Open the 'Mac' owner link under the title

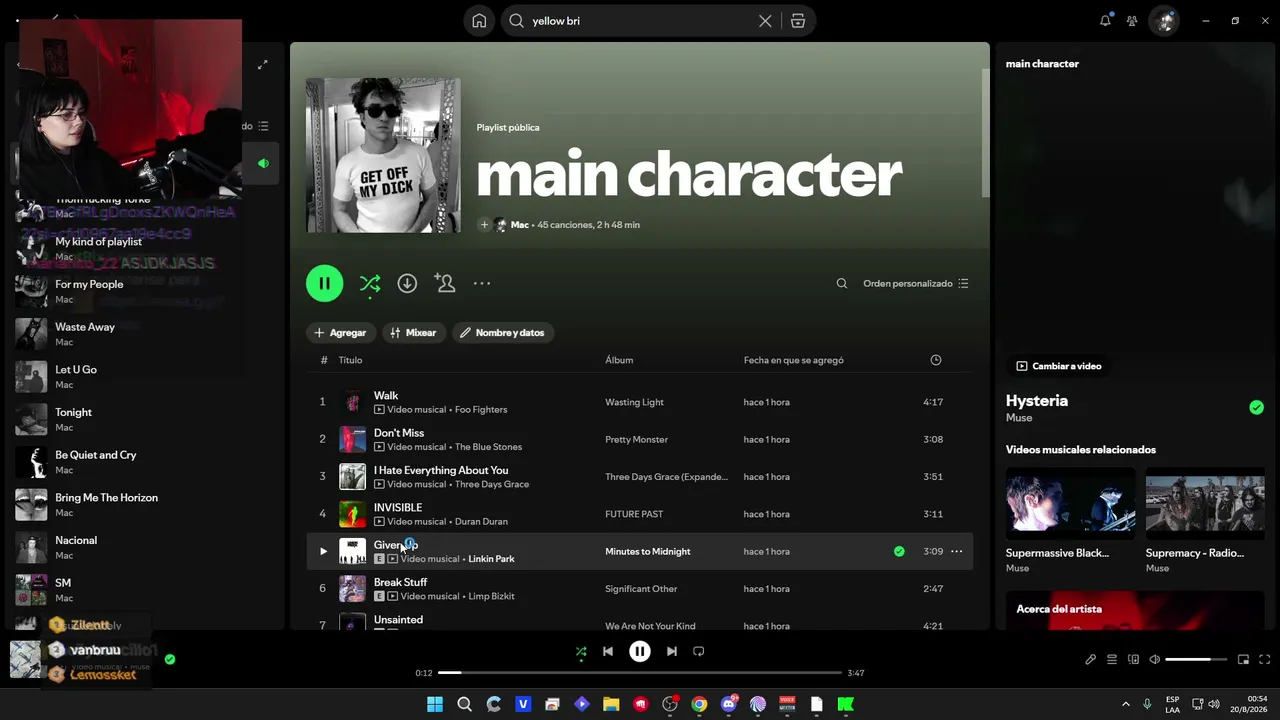pos(520,225)
